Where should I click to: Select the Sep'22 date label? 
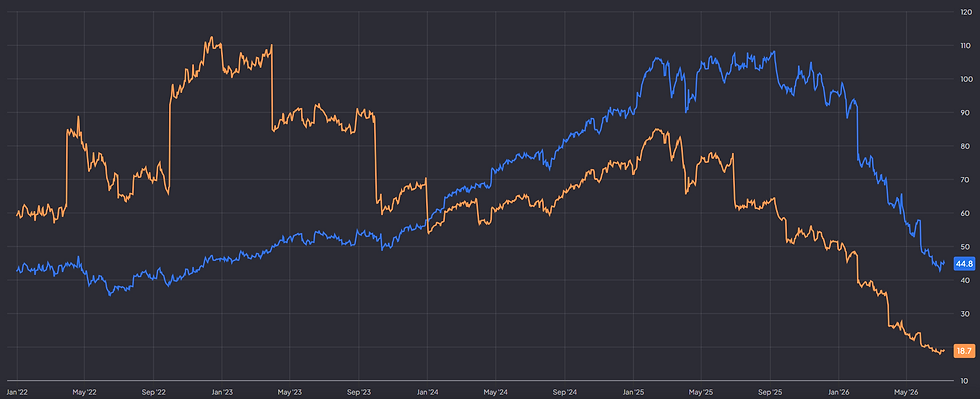[x=153, y=392]
